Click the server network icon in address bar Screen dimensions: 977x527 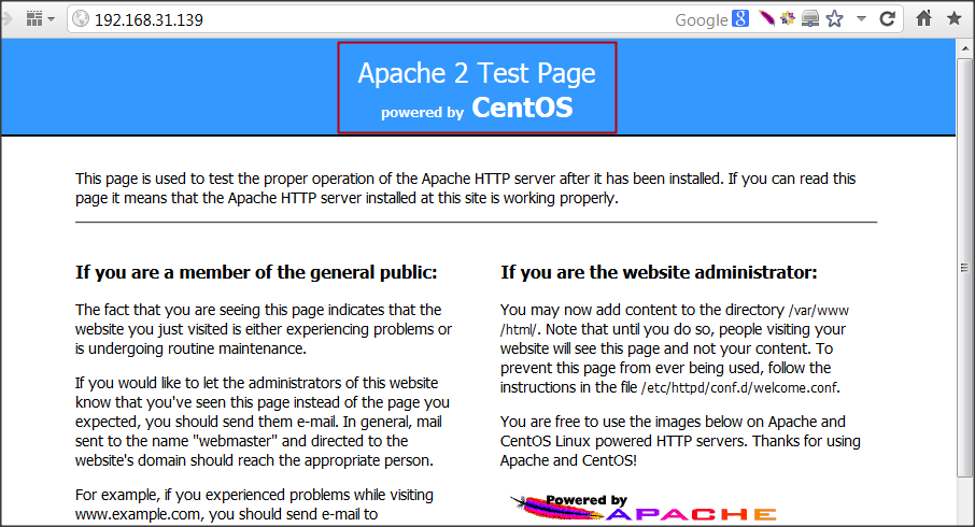(x=810, y=19)
